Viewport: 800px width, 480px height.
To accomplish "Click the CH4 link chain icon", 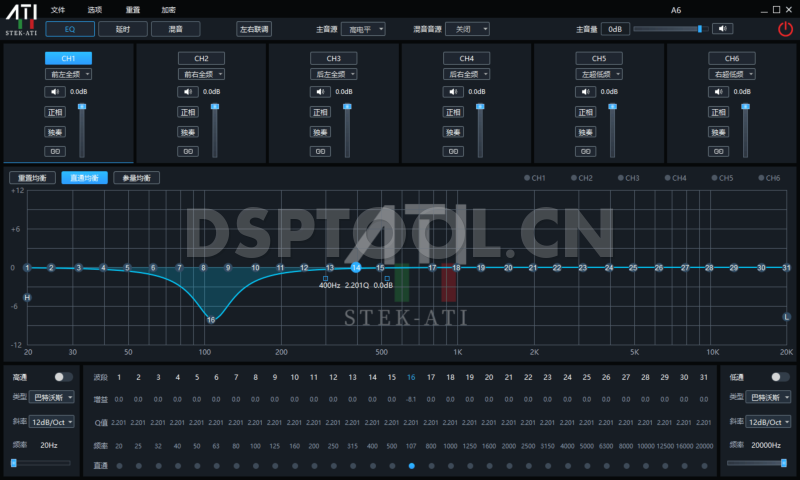I will point(453,151).
